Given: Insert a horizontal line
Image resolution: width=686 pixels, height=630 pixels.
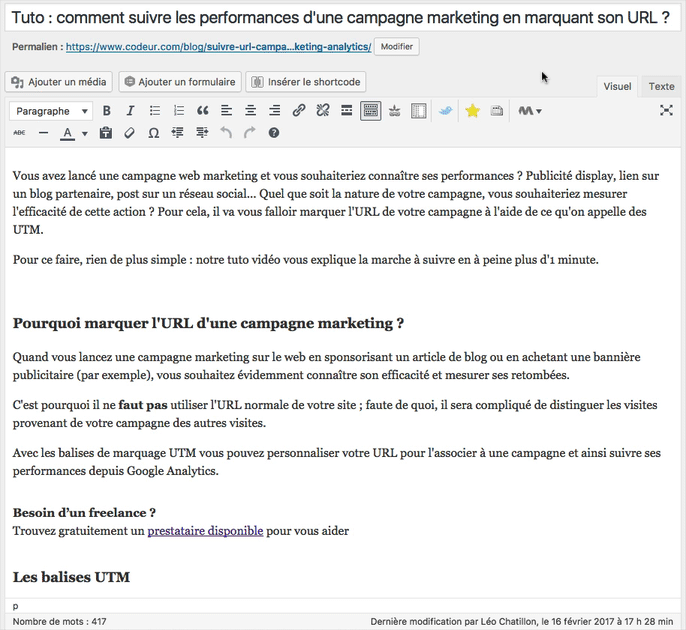Looking at the screenshot, I should 43,133.
